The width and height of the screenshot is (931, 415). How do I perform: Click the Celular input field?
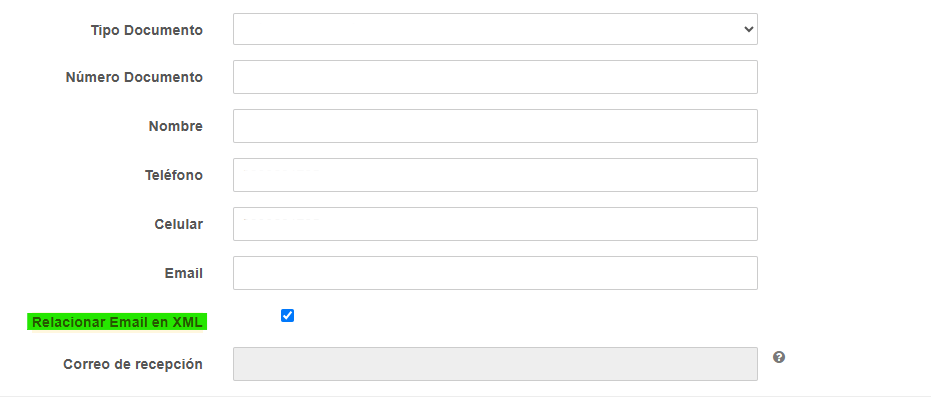[495, 224]
